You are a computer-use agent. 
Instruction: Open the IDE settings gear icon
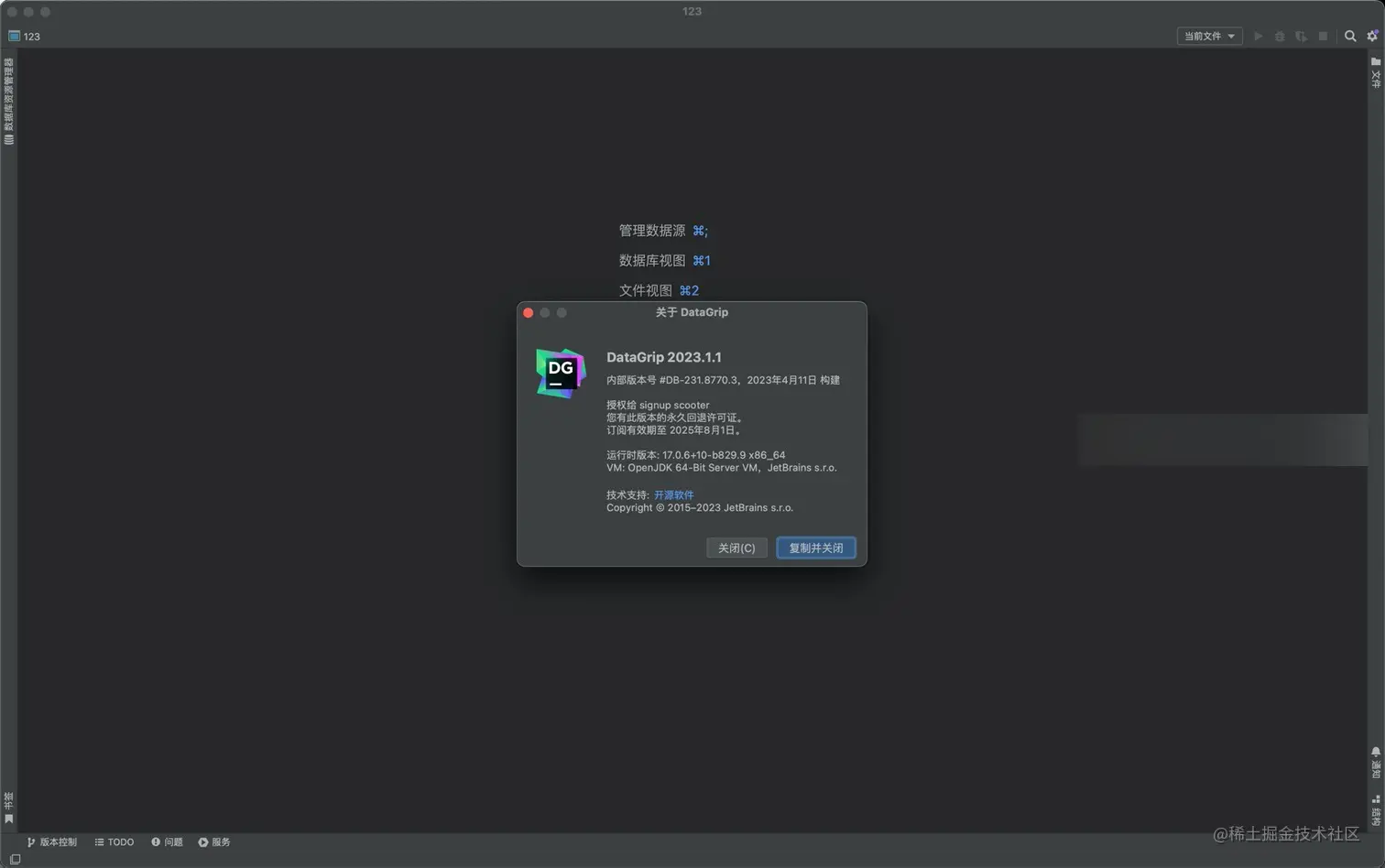click(1372, 37)
